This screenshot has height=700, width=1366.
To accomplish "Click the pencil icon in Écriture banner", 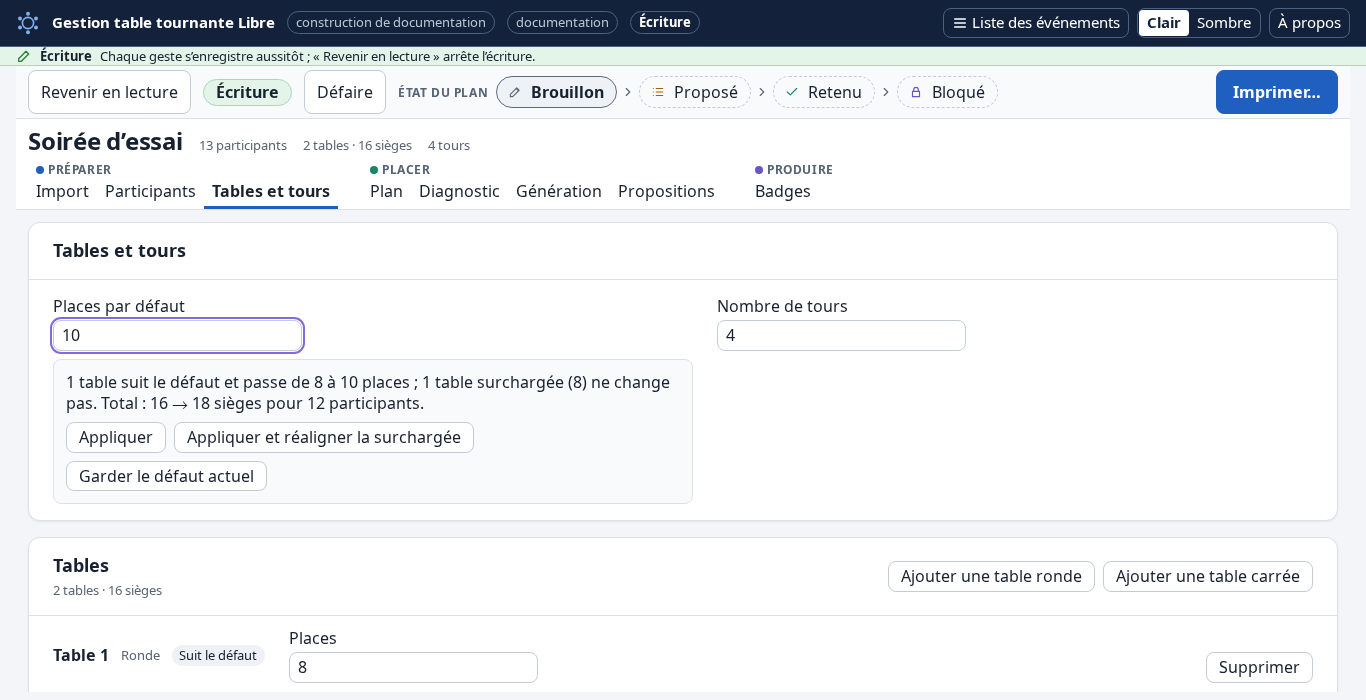I will (24, 56).
